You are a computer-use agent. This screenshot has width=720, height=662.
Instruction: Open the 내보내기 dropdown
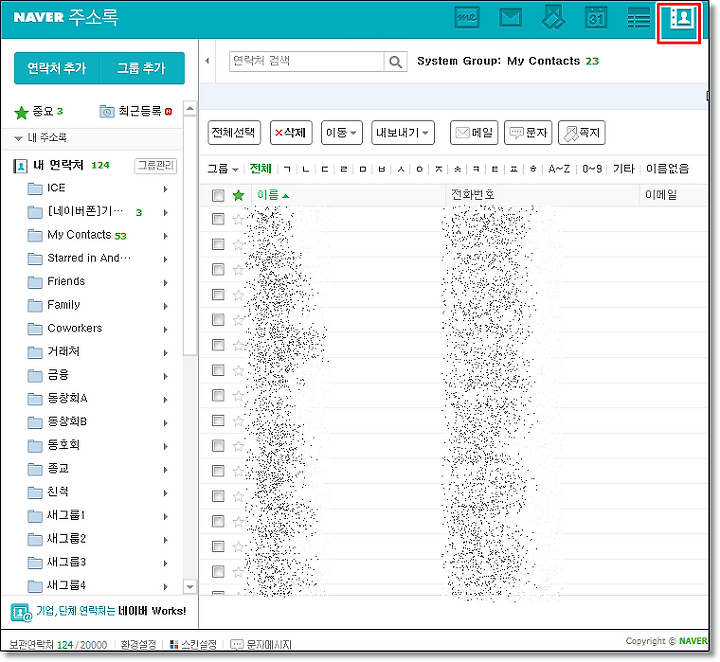(x=403, y=133)
